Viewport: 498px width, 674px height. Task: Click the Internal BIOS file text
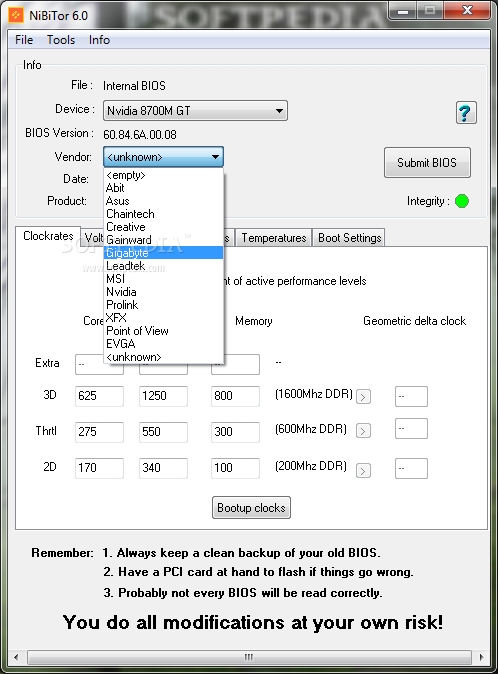click(134, 86)
